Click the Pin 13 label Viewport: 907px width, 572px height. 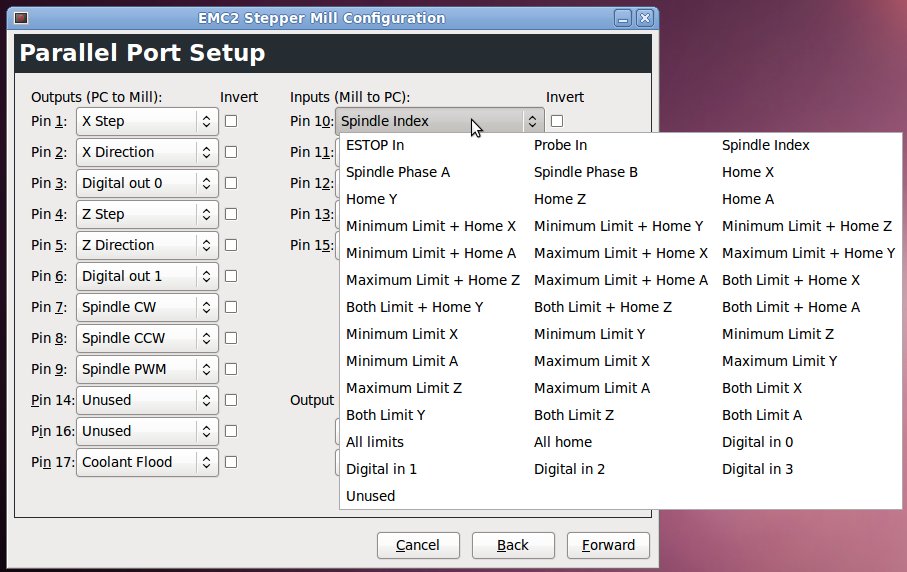311,214
